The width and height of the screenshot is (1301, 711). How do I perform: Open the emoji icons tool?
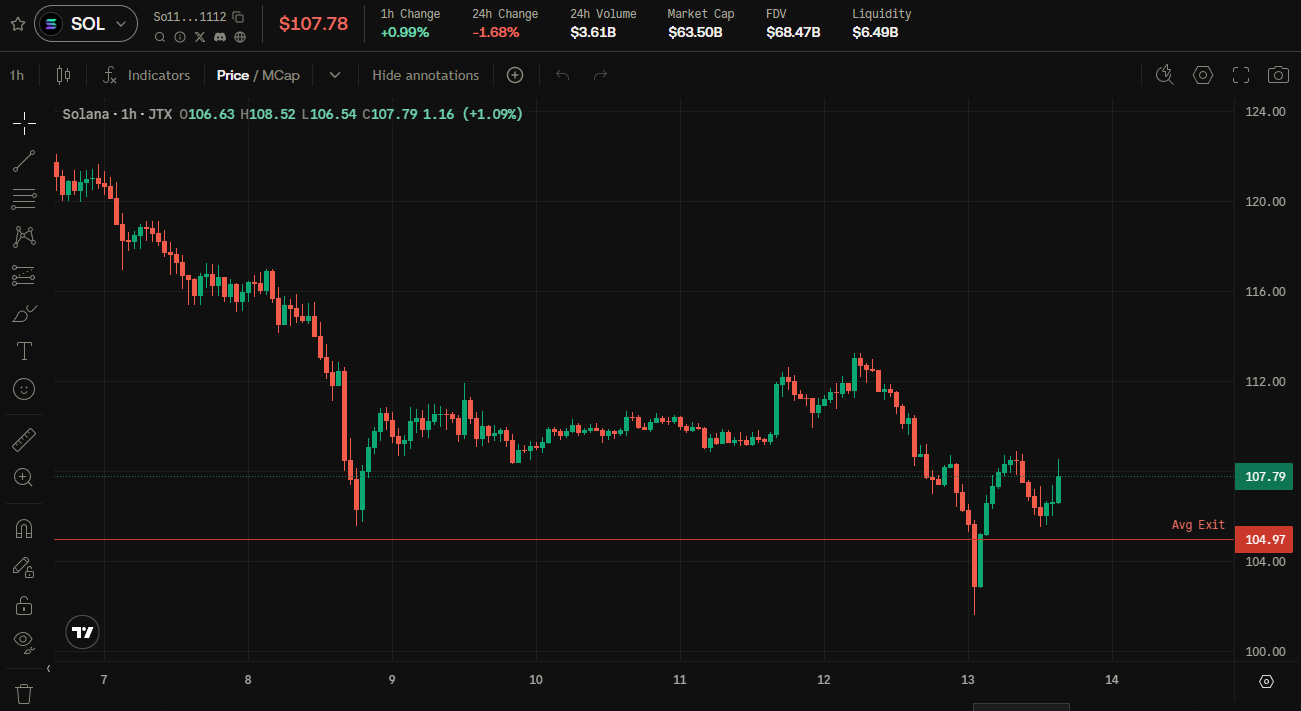24,389
